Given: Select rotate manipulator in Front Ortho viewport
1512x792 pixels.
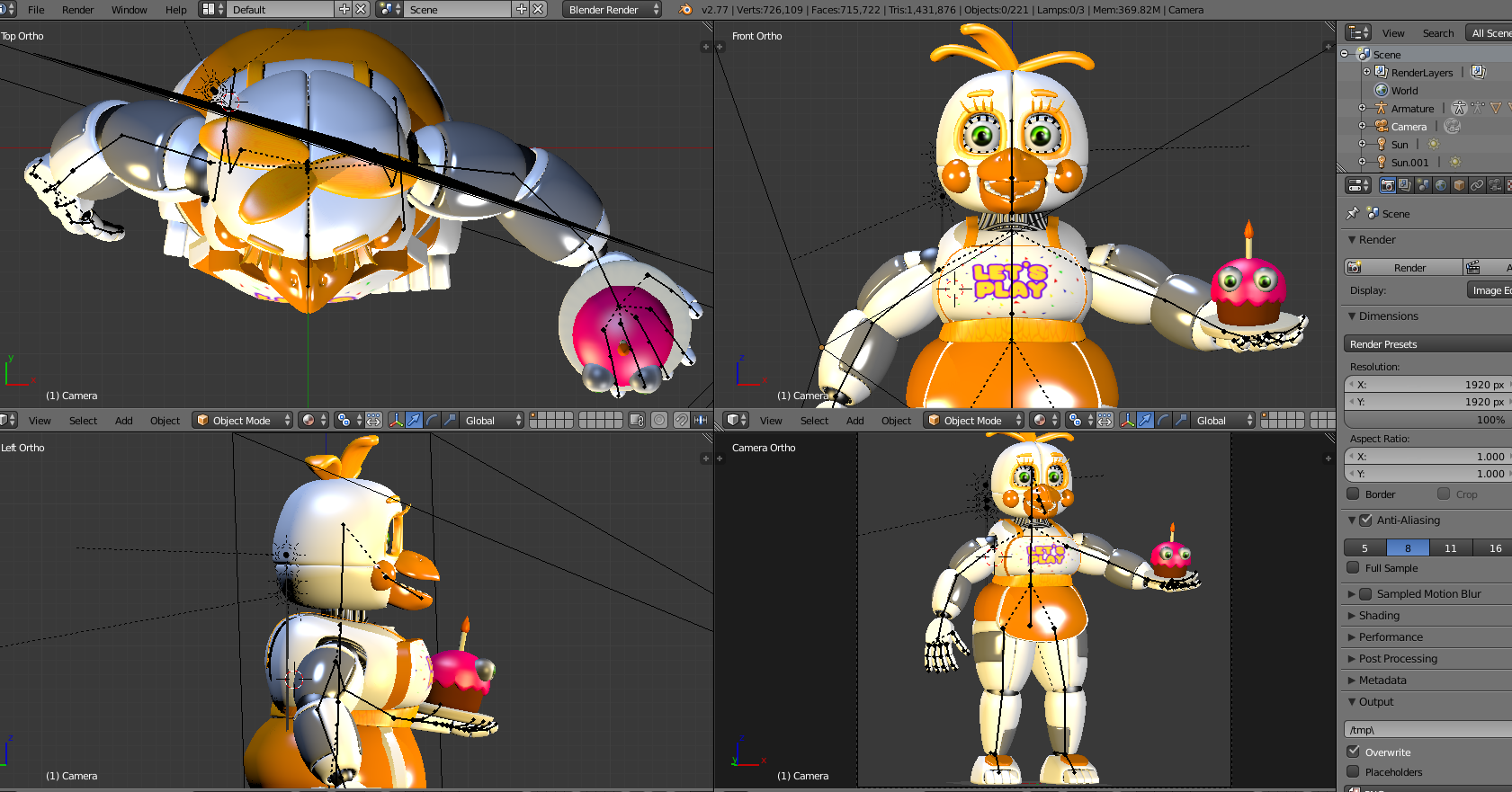Looking at the screenshot, I should [1163, 420].
